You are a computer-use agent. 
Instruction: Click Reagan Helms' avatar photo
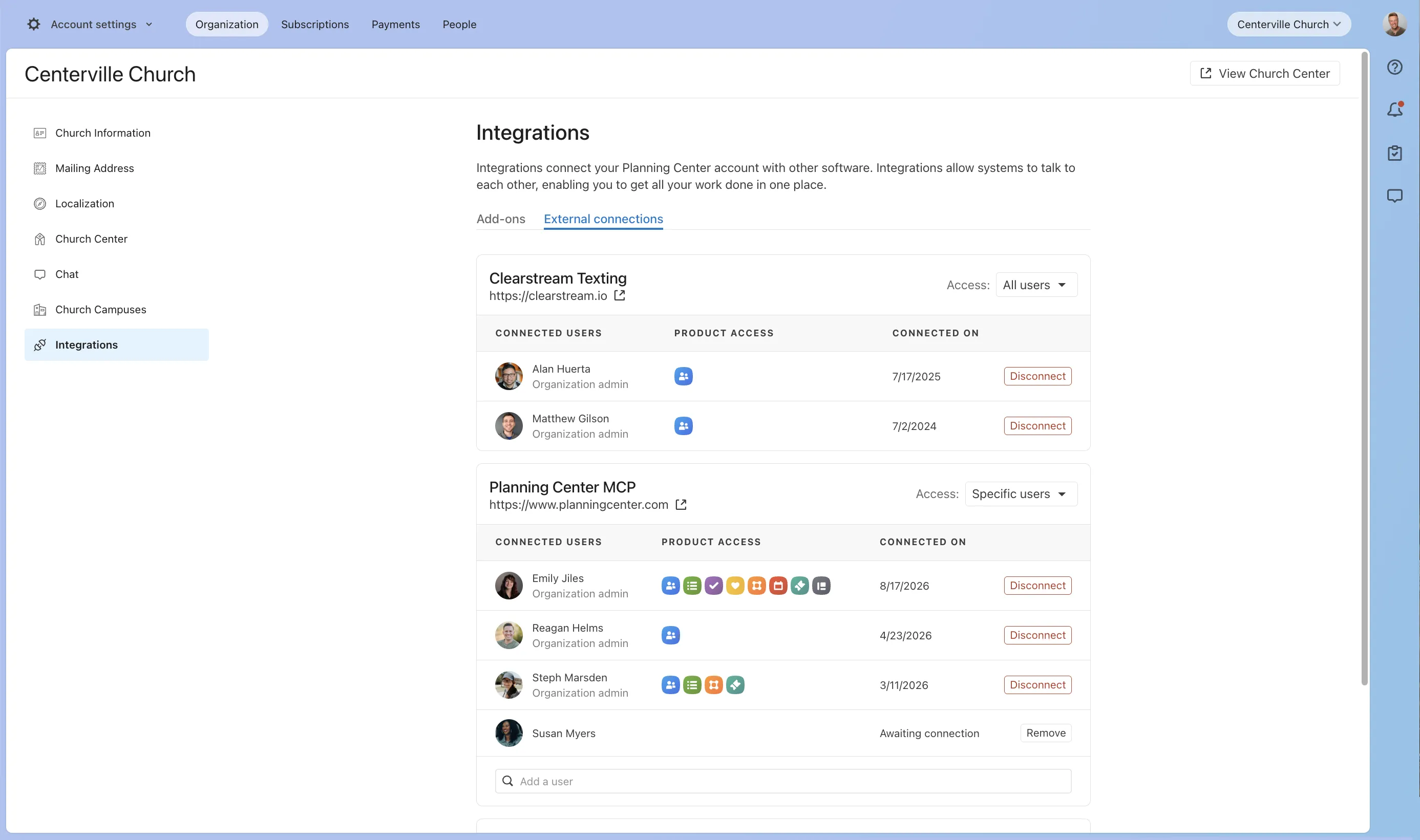click(x=509, y=636)
